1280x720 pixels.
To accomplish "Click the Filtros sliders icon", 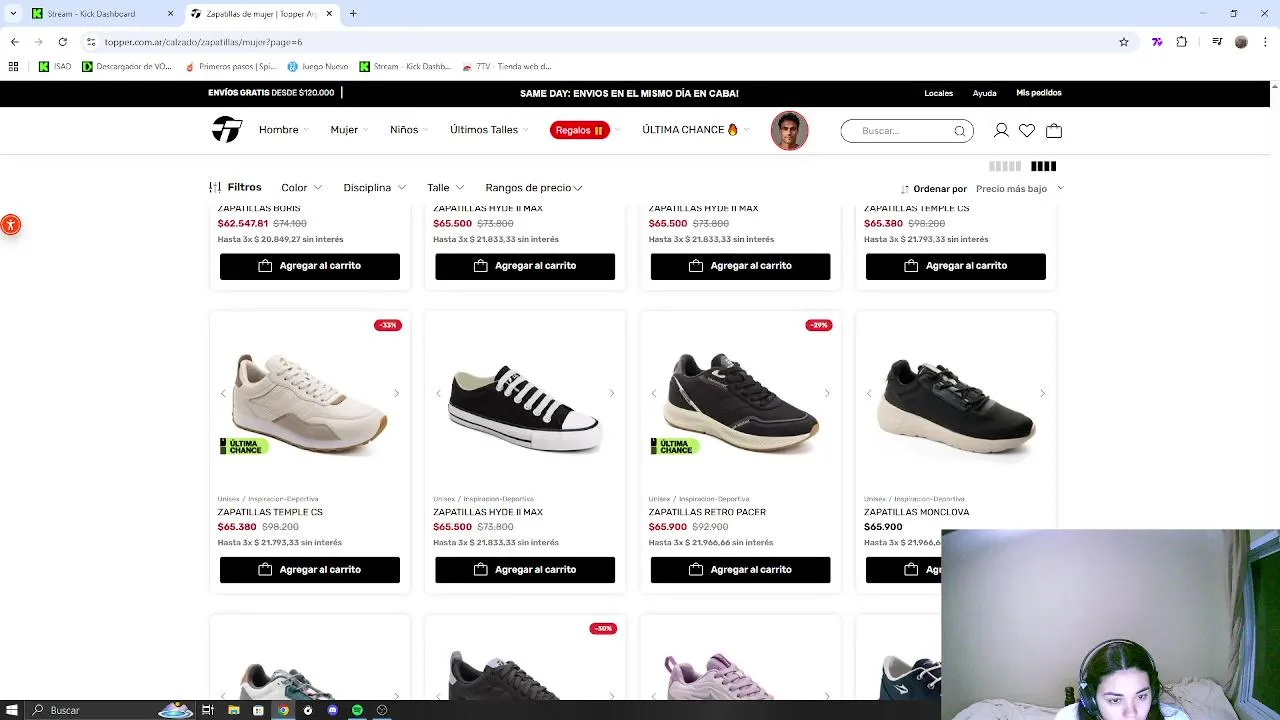I will 215,187.
